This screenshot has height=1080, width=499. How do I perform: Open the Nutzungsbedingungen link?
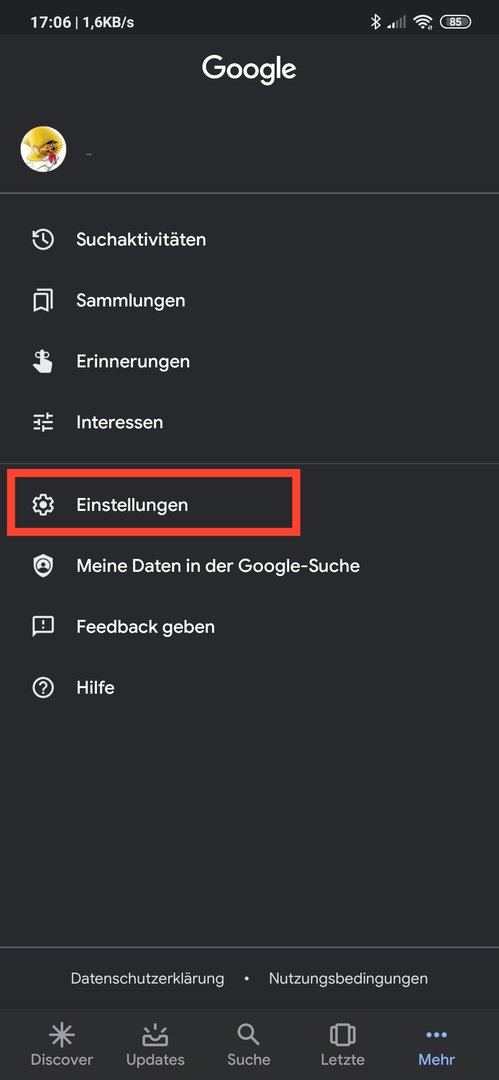(348, 978)
